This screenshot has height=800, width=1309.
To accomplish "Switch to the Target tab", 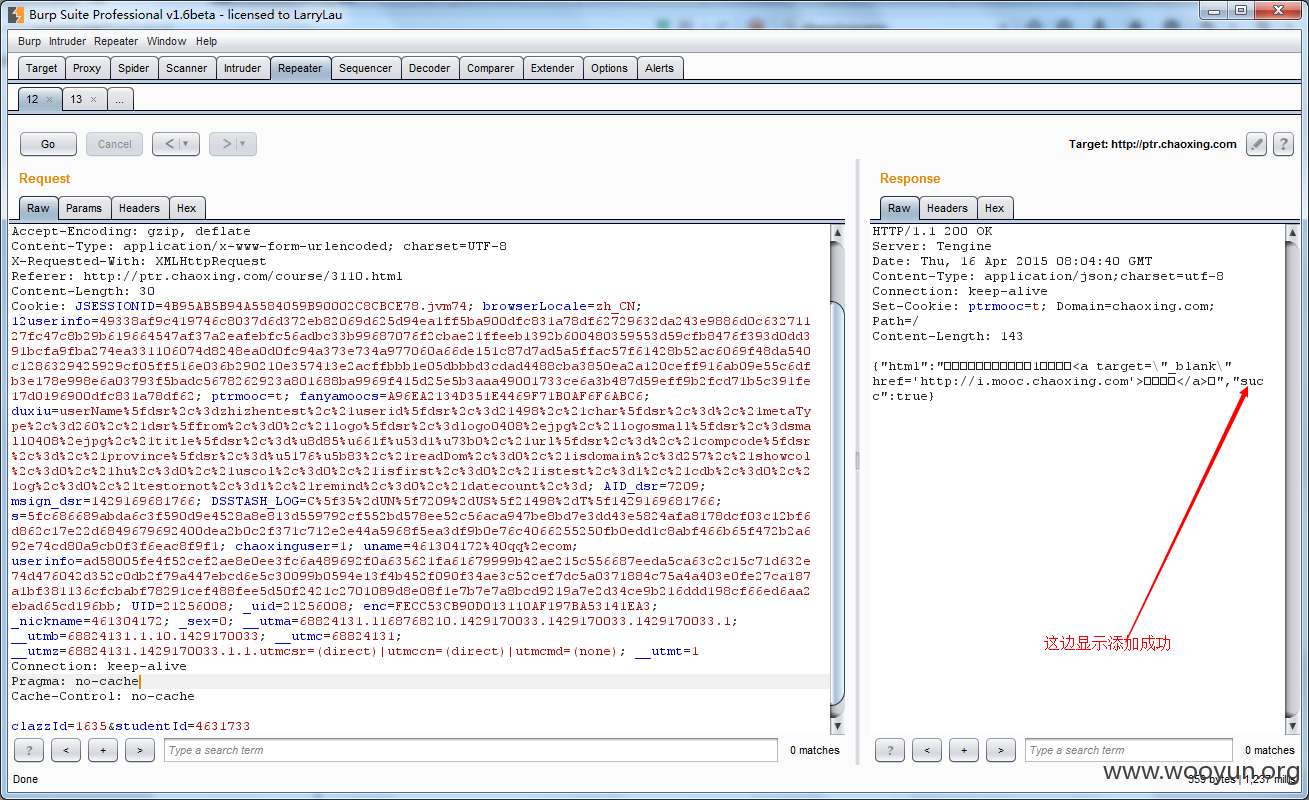I will tap(42, 68).
